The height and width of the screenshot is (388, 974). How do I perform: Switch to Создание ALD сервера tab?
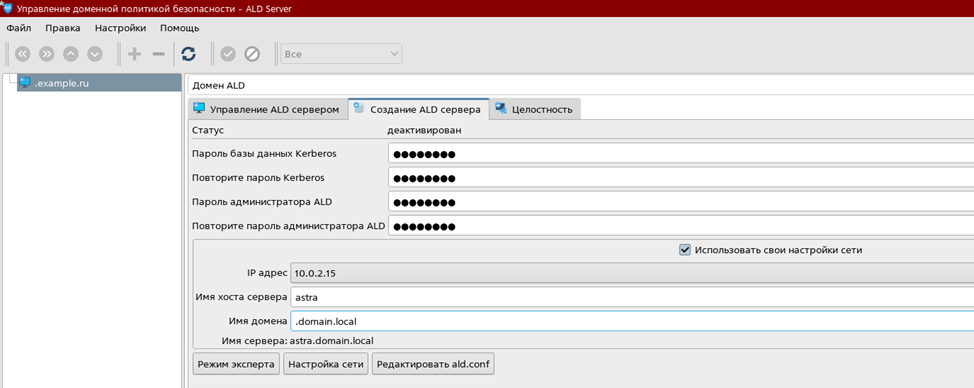[418, 109]
